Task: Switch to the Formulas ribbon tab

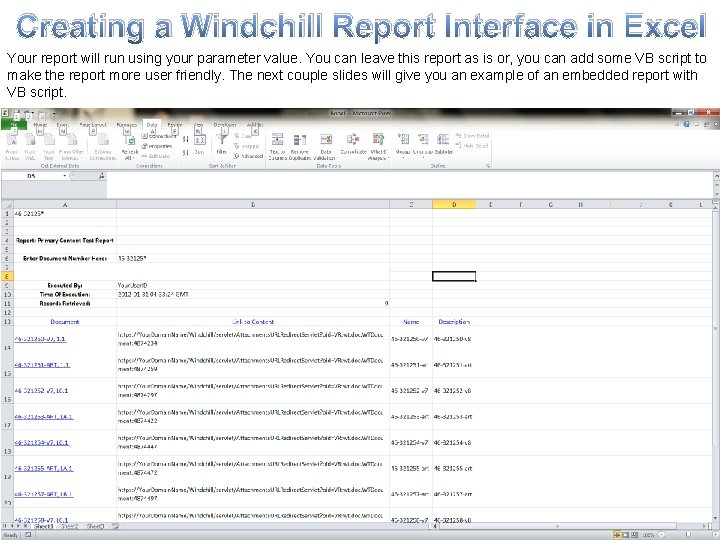Action: 126,125
